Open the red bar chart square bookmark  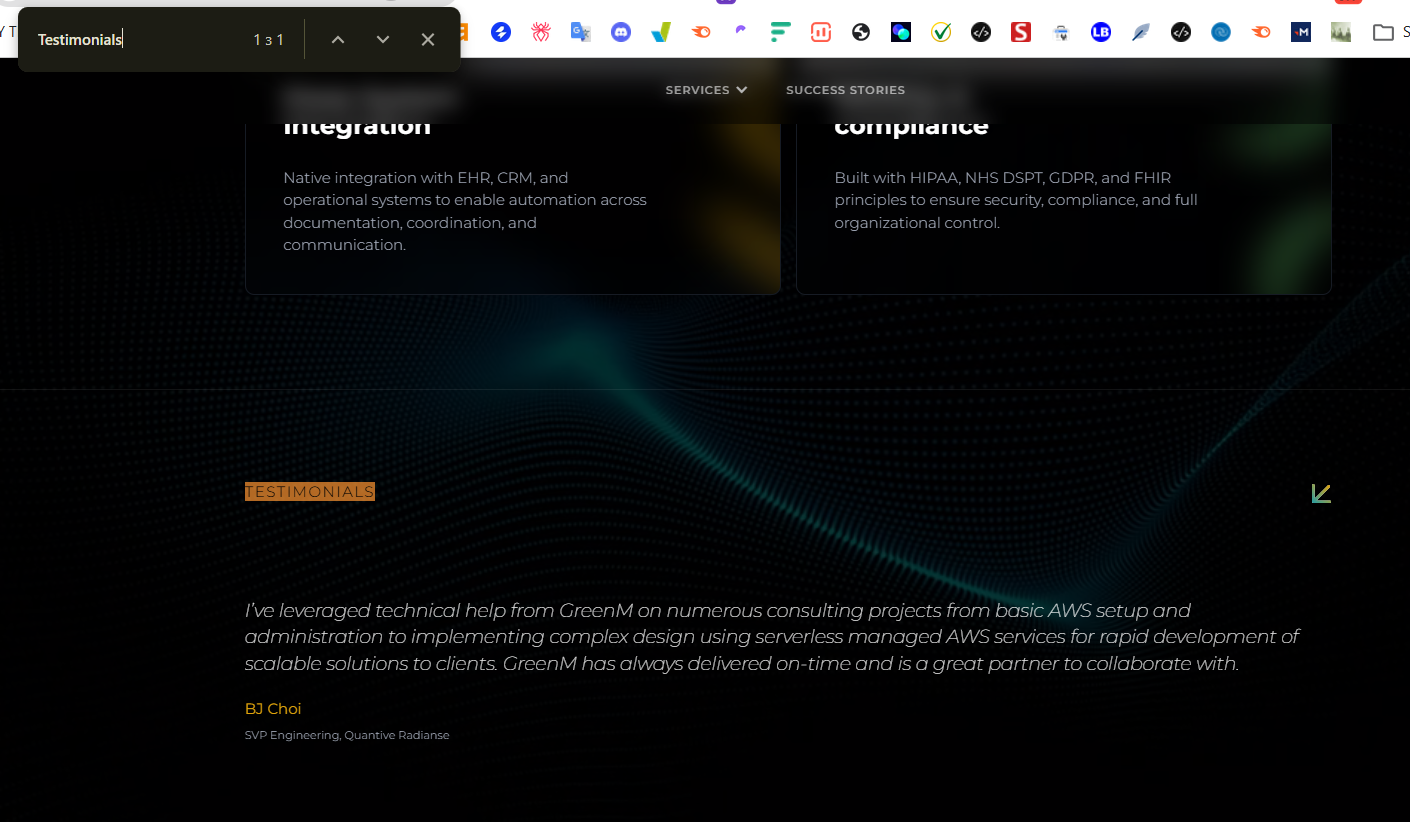pos(821,32)
